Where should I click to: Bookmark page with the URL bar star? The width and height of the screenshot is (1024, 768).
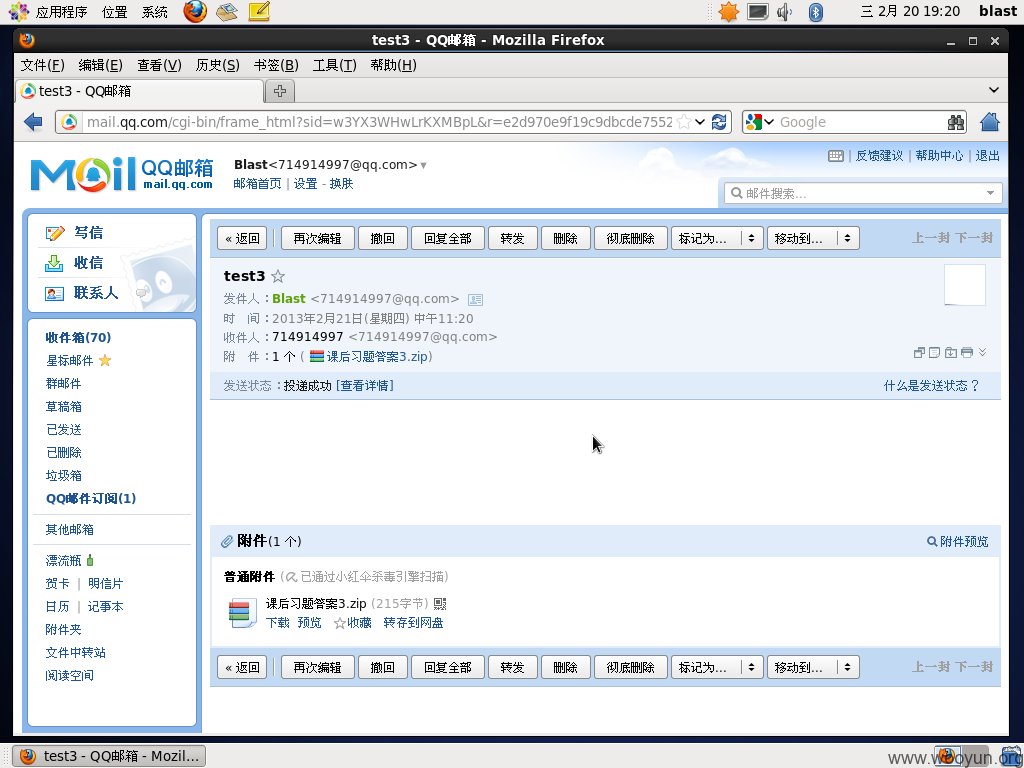[x=684, y=122]
